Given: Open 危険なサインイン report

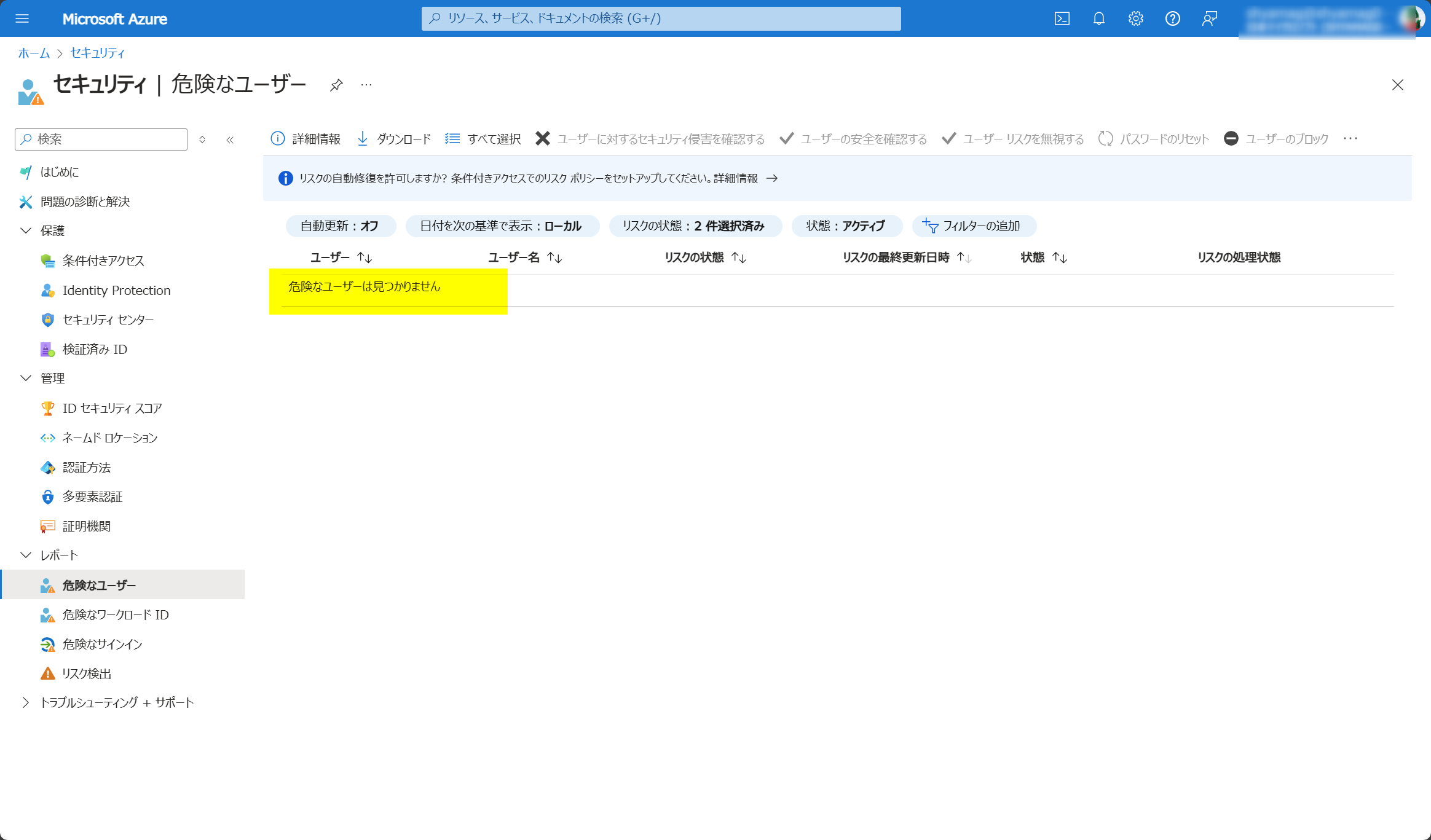Looking at the screenshot, I should [102, 644].
